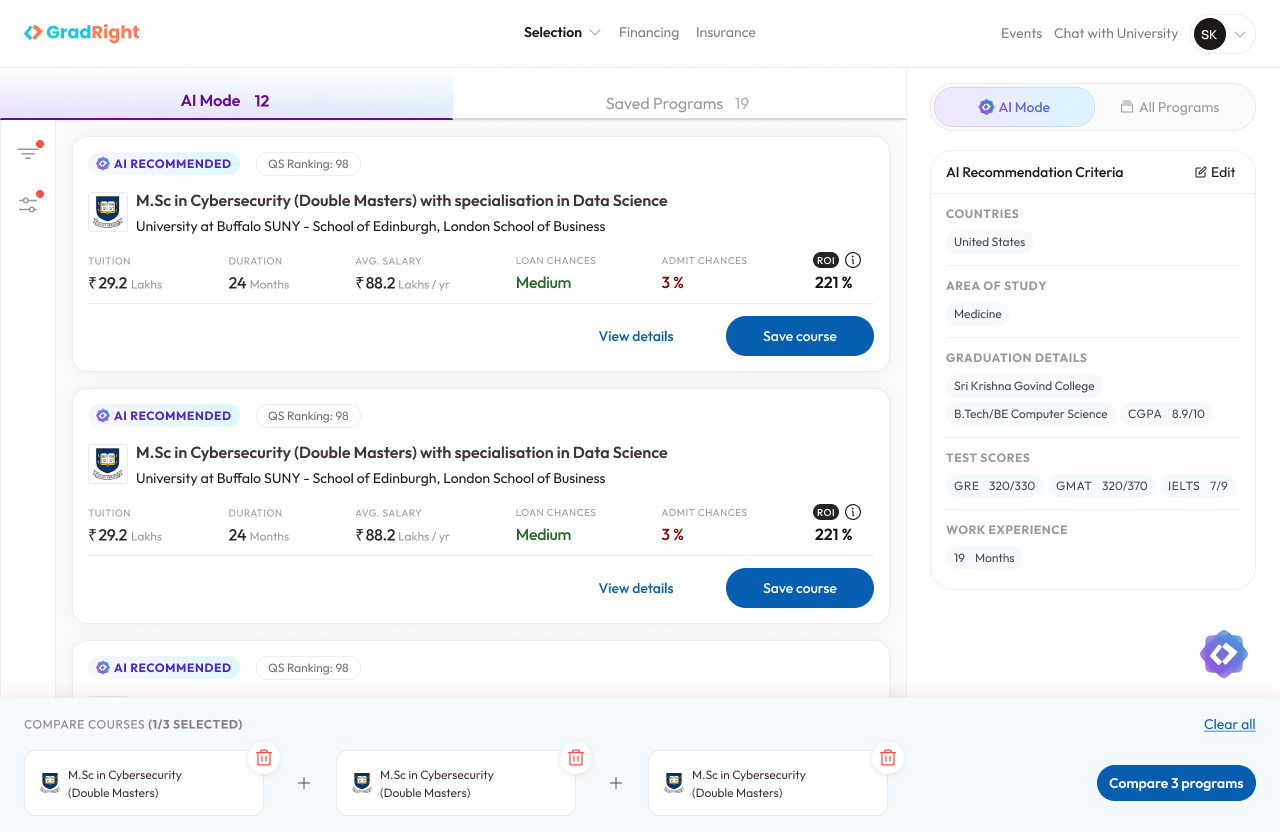The image size is (1280, 832).
Task: Click the university crest in first program card
Action: (x=108, y=212)
